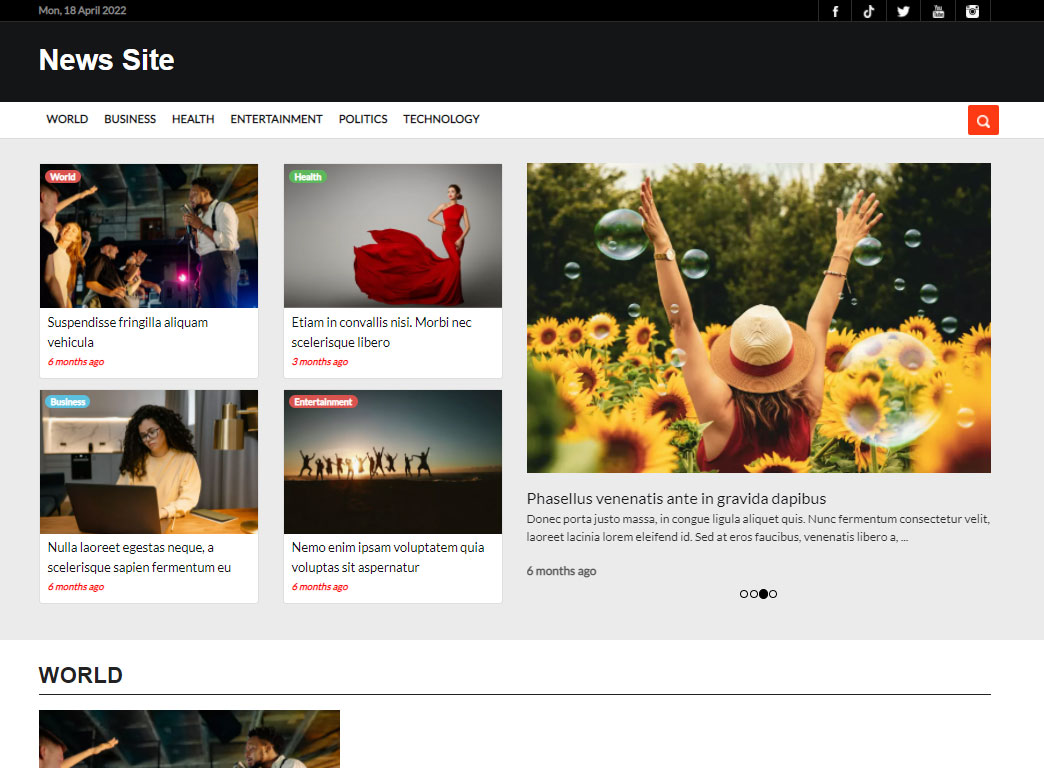Open the POLITICS section
This screenshot has width=1044, height=768.
[362, 119]
